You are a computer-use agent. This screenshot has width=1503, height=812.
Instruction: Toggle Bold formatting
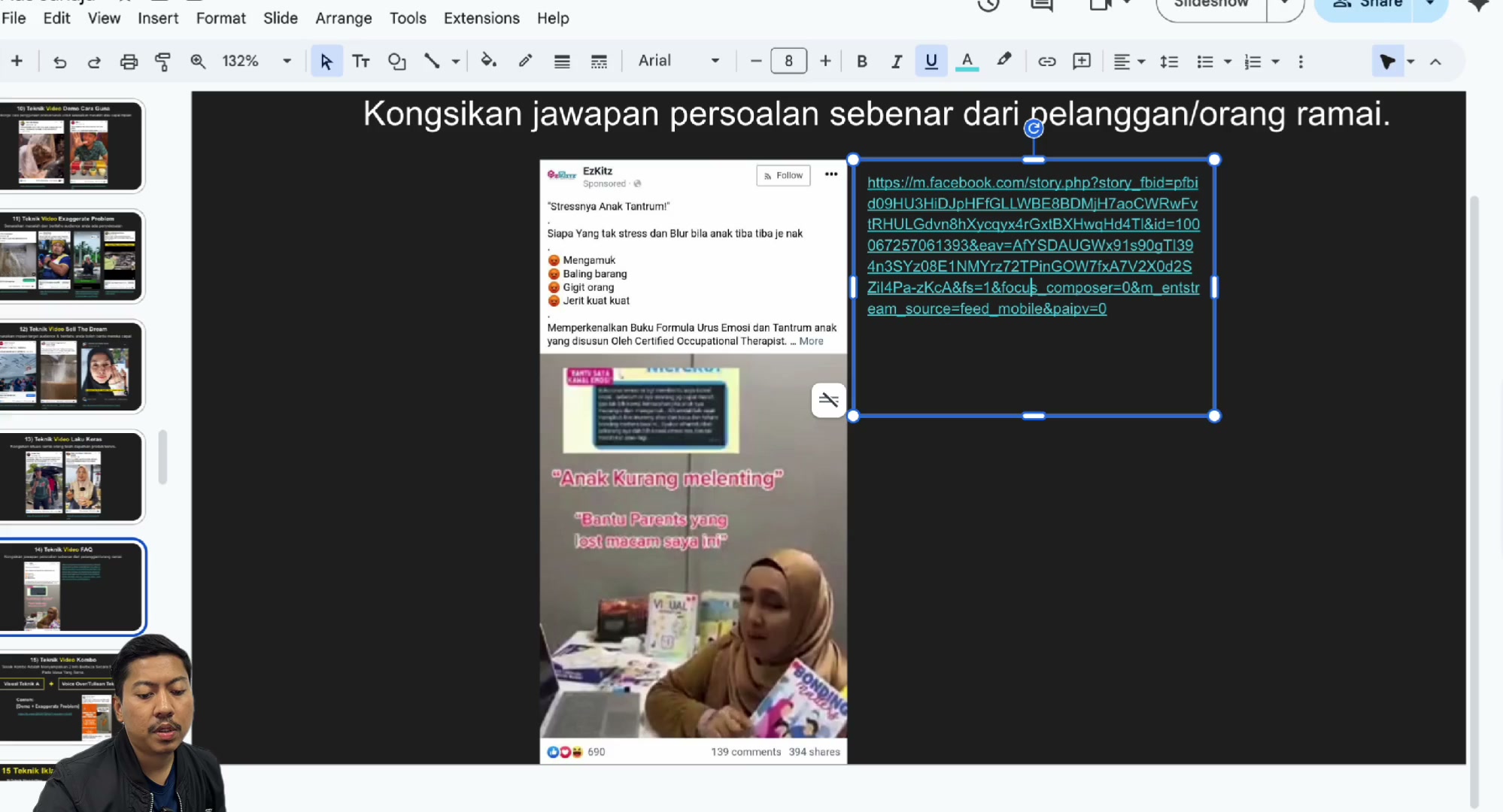click(x=862, y=62)
